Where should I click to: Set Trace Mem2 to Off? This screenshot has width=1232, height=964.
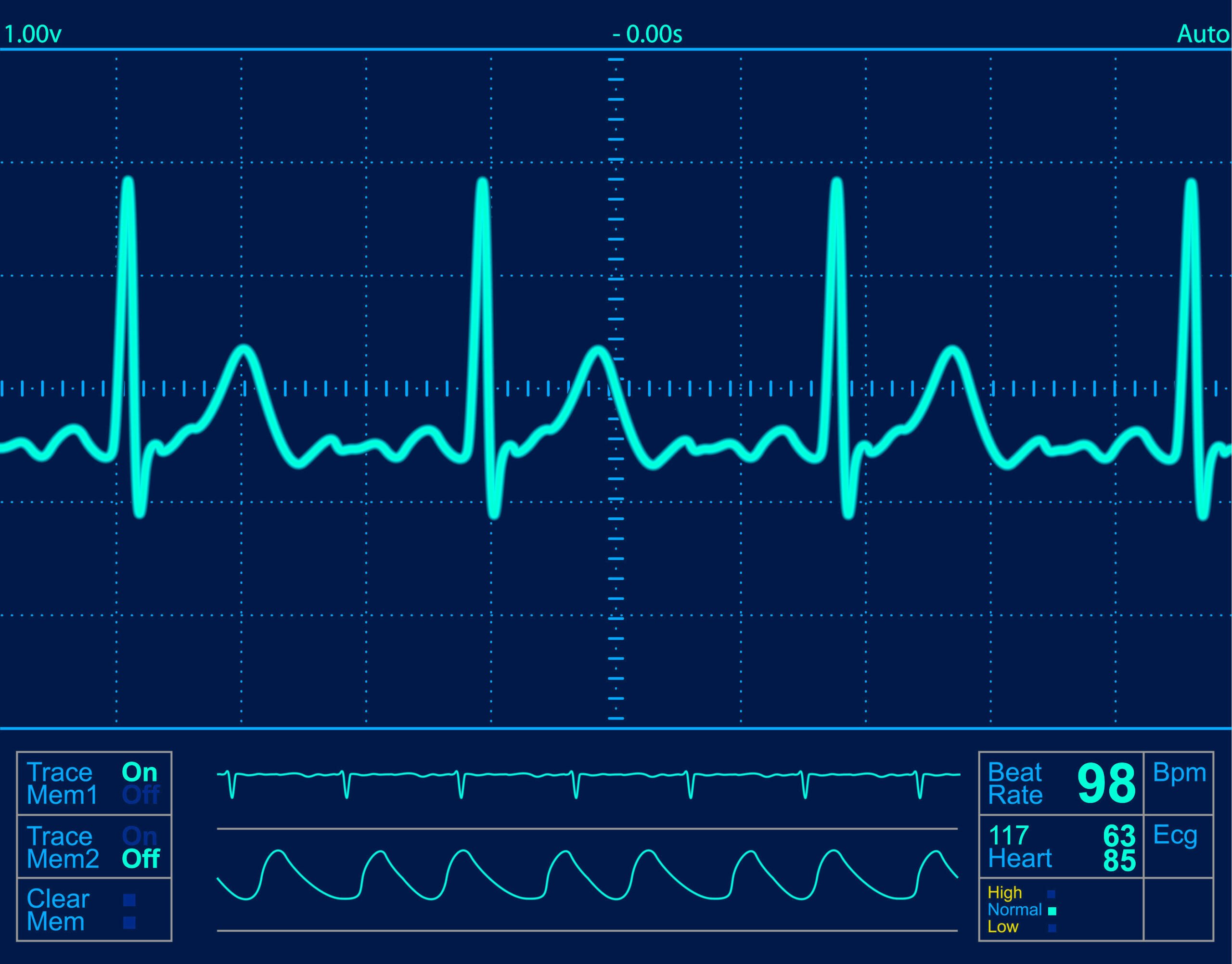coord(141,859)
